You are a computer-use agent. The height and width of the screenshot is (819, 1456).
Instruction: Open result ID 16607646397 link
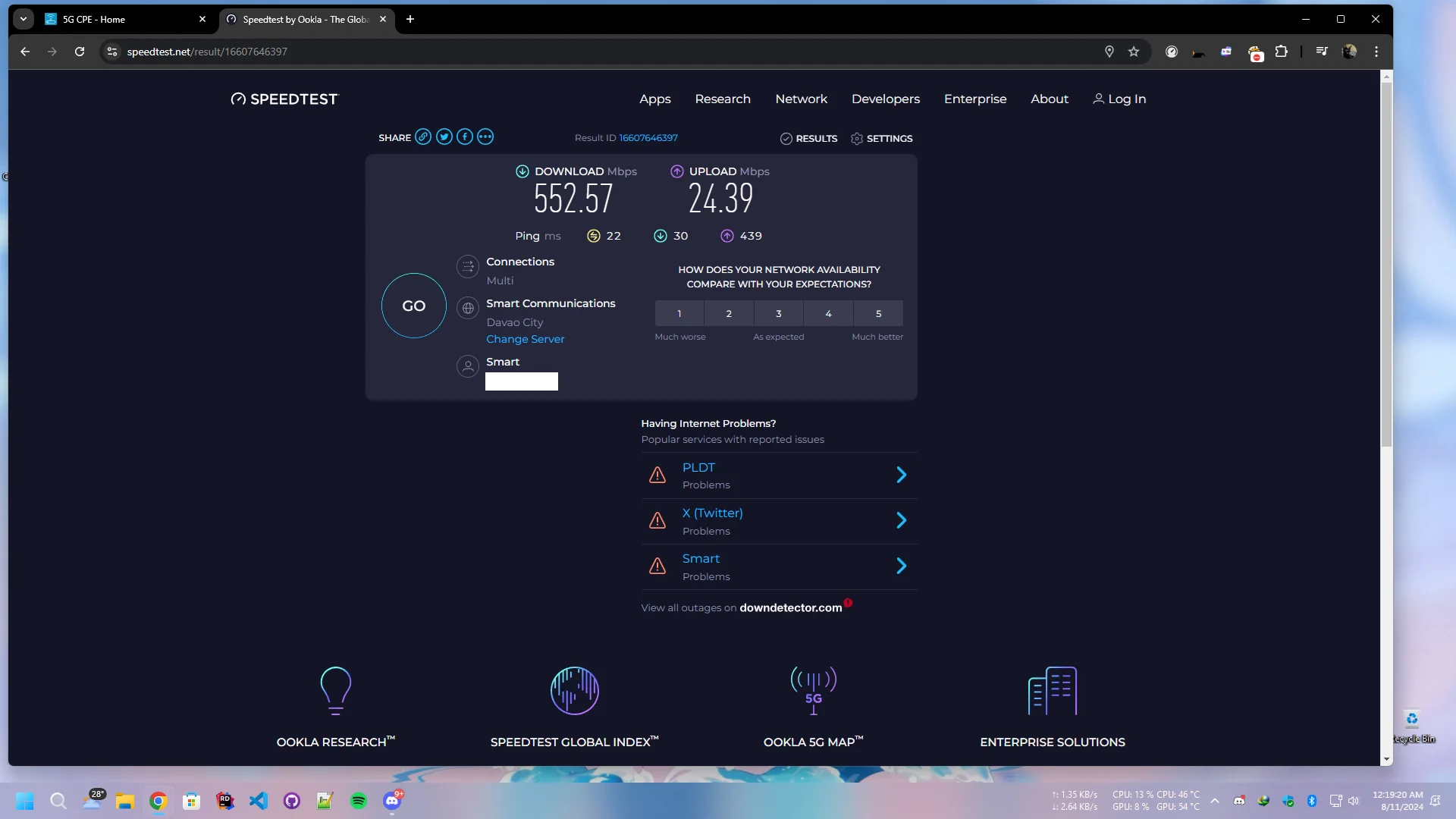(648, 137)
